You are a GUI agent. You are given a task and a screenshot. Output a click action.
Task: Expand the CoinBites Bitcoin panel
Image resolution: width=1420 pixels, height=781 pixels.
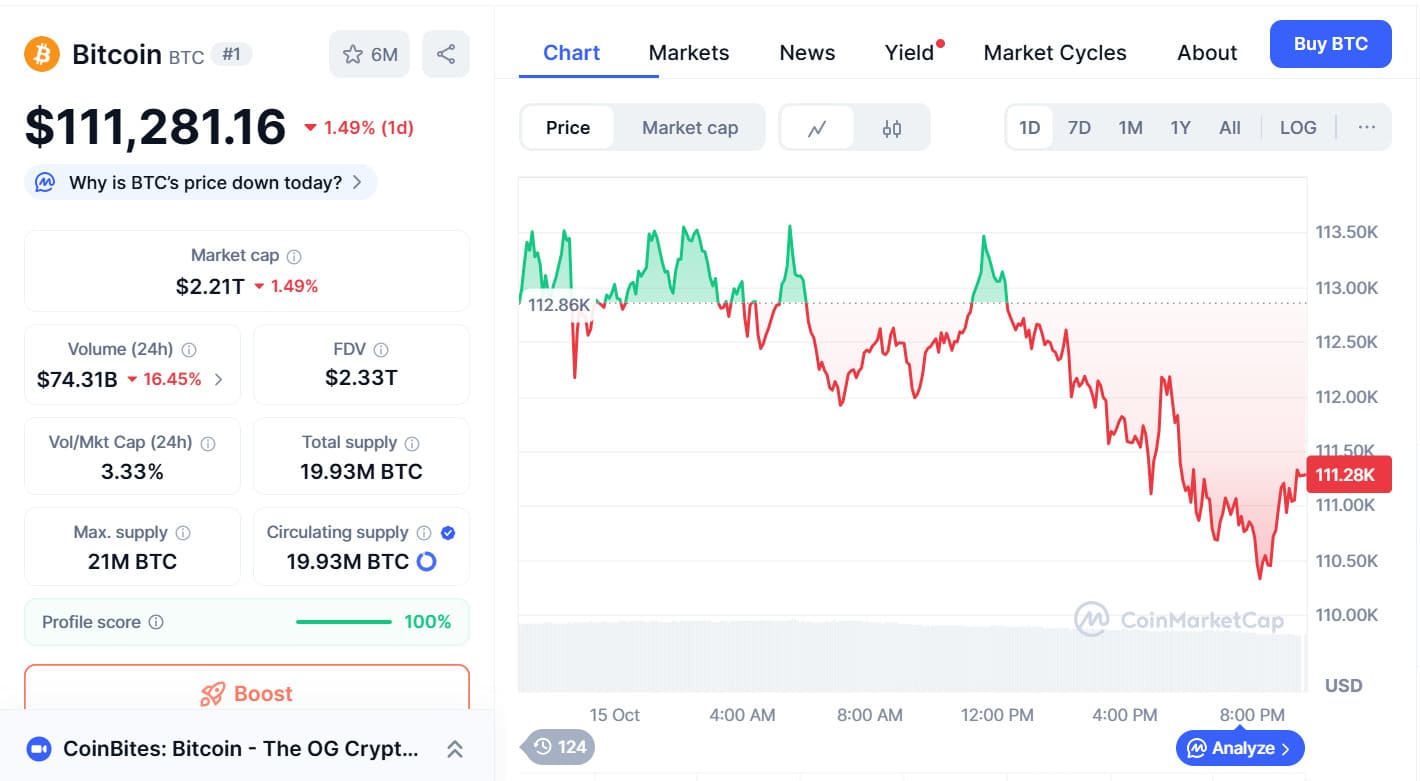pos(454,748)
